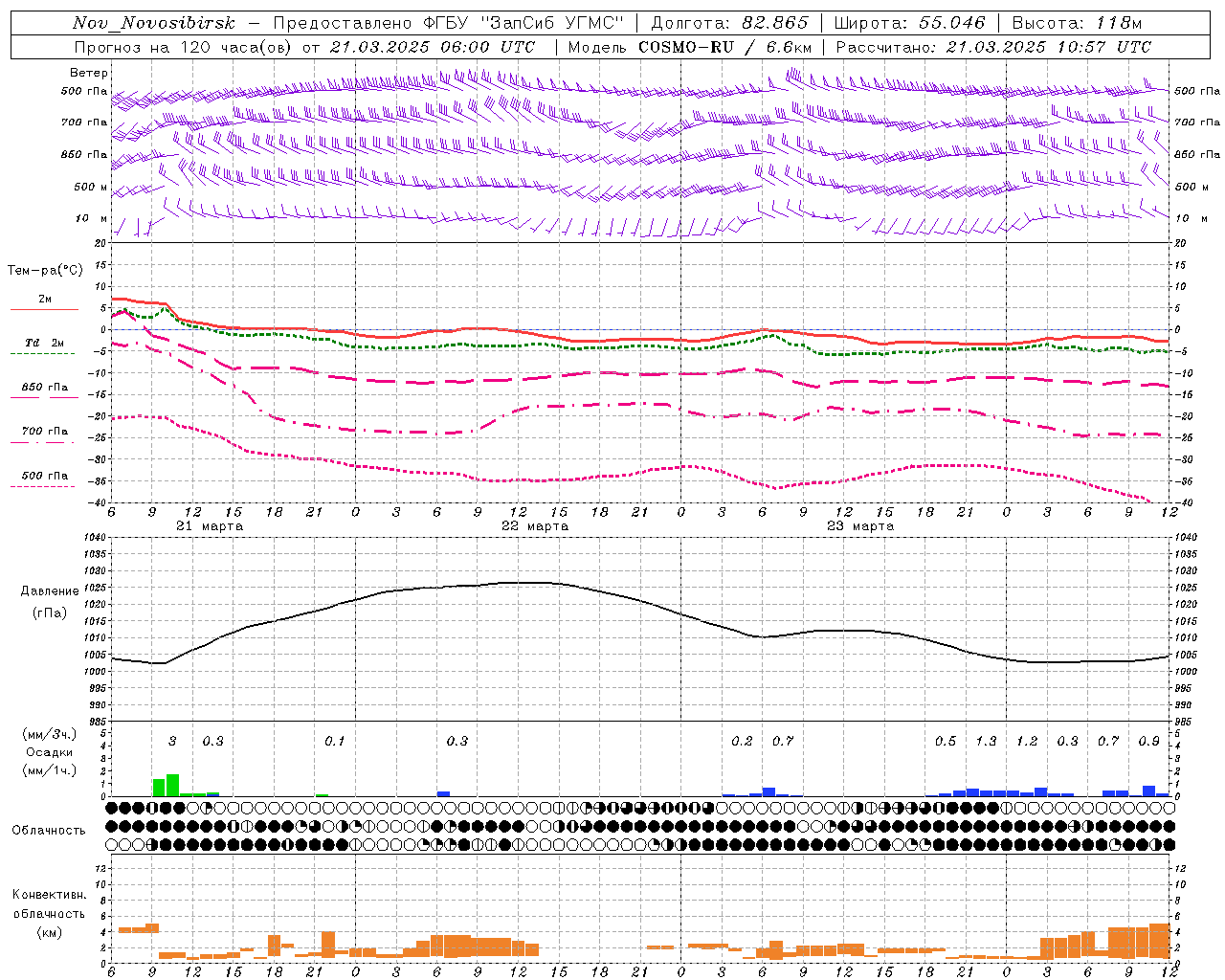The width and height of the screenshot is (1225, 980).
Task: Click the "700 гПа" entry in temperature legend
Action: pos(44,432)
